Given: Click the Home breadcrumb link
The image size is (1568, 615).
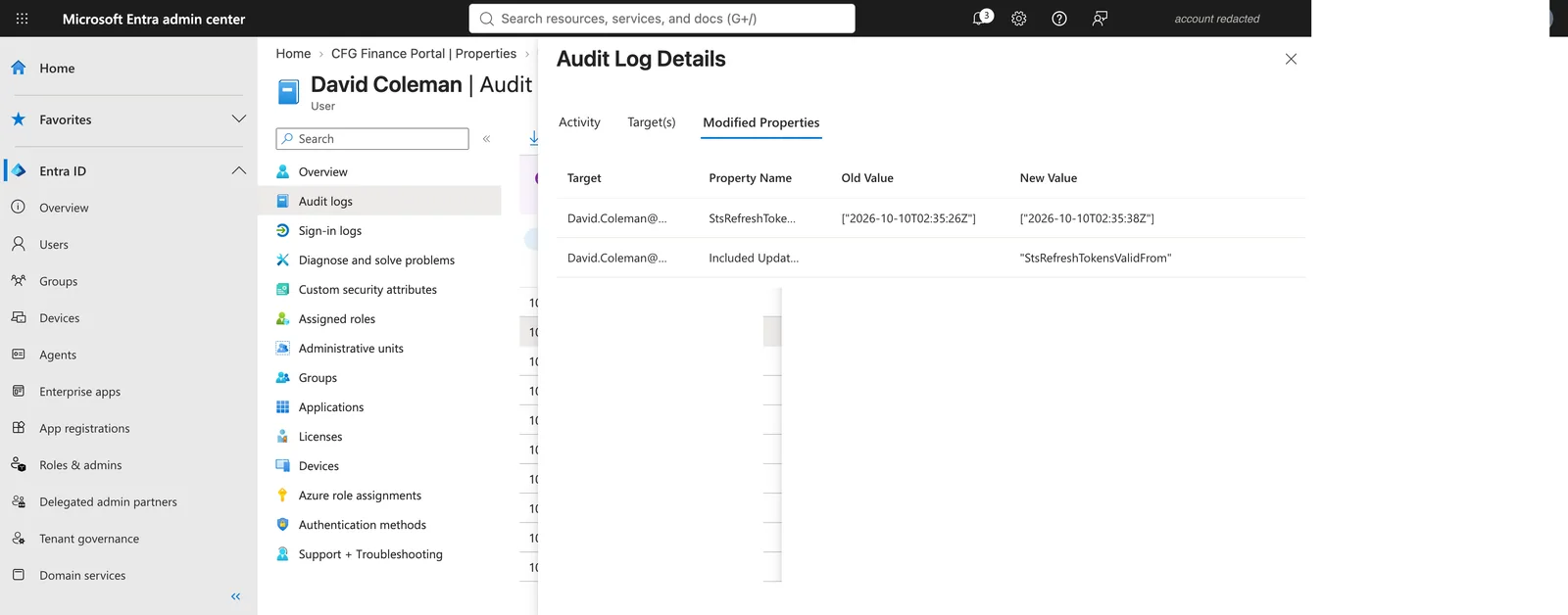Looking at the screenshot, I should 293,54.
